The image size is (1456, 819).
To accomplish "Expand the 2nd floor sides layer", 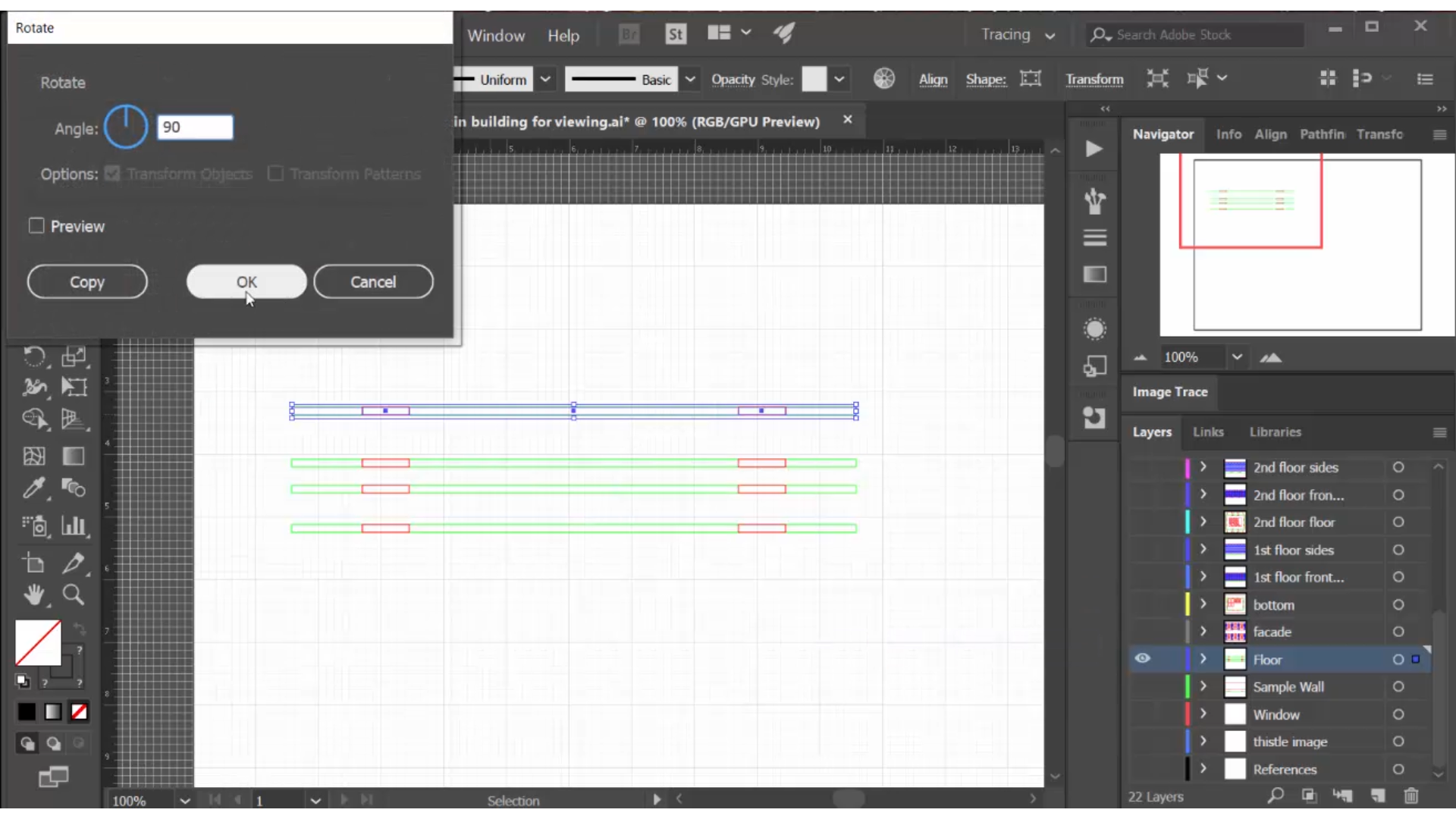I will pos(1203,467).
